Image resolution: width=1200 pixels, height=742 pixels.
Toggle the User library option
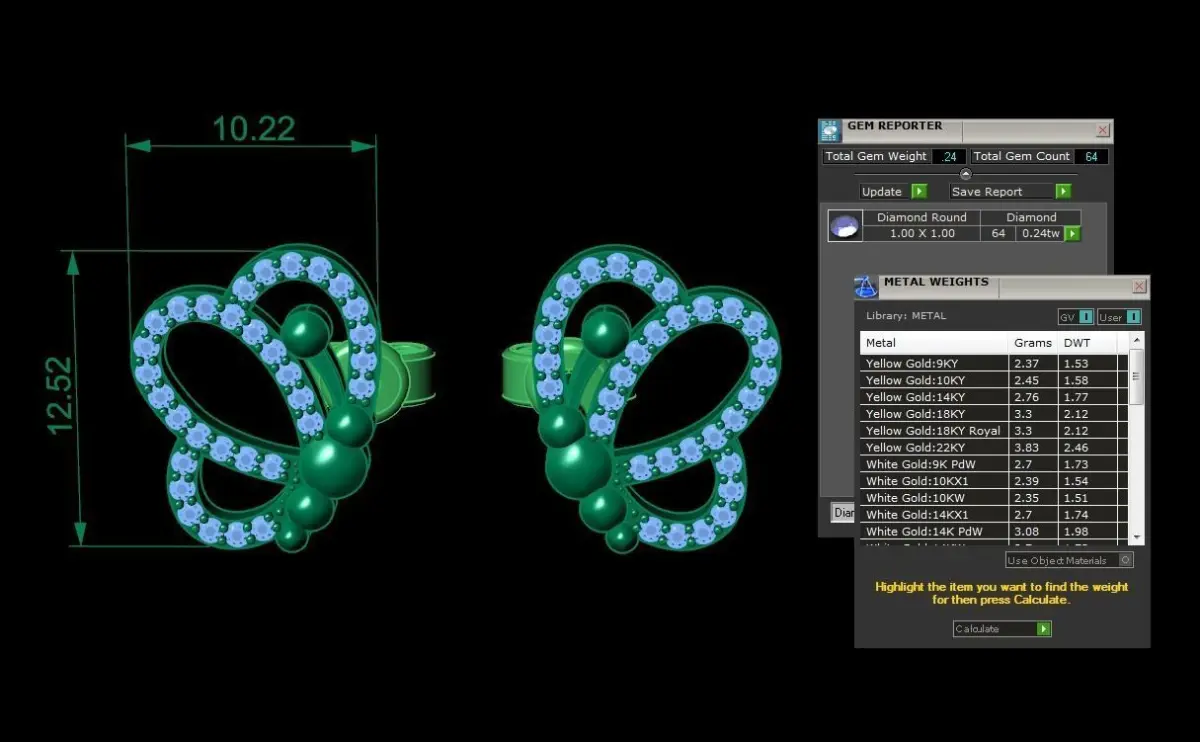[x=1119, y=317]
